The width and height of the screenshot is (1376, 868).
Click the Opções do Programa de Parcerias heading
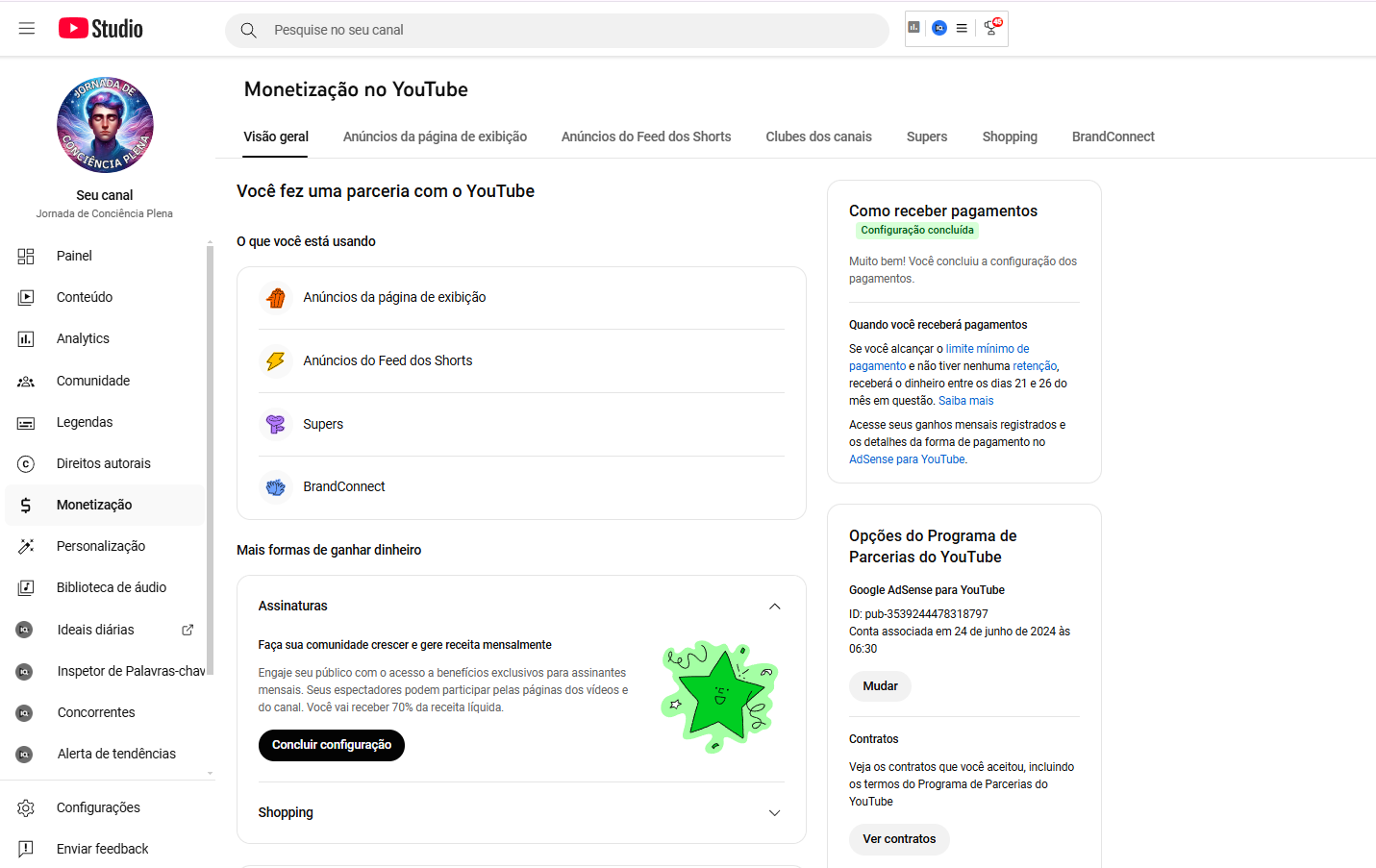pos(933,547)
